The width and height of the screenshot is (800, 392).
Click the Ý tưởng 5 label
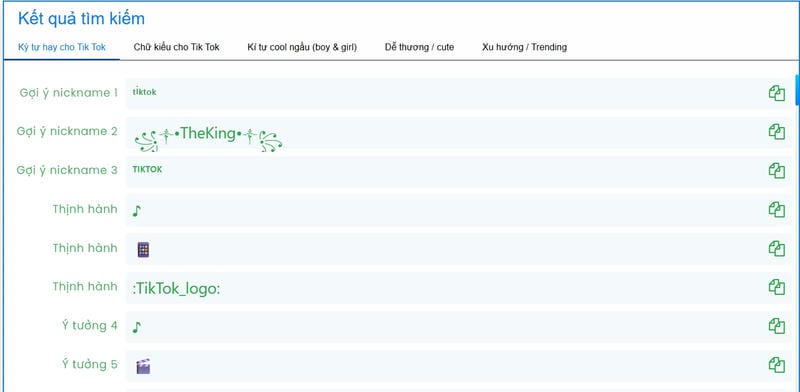point(90,364)
